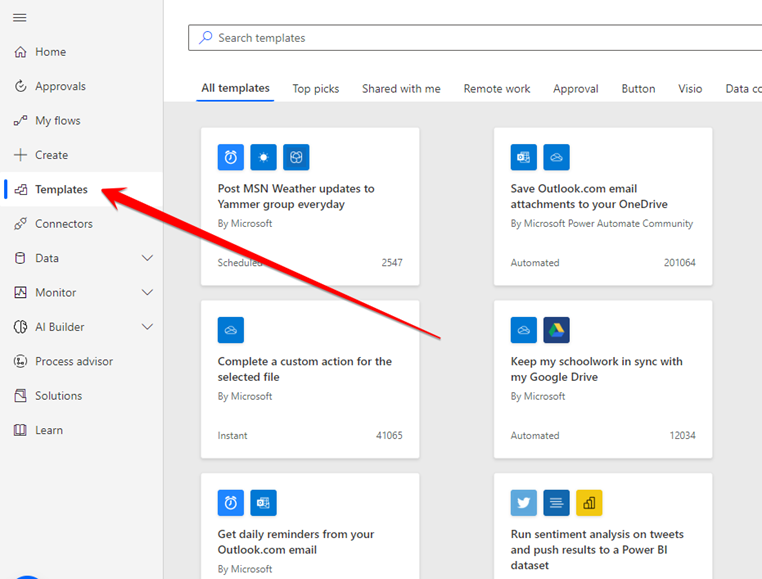762x579 pixels.
Task: Open the Shared with me tab
Action: coord(401,89)
